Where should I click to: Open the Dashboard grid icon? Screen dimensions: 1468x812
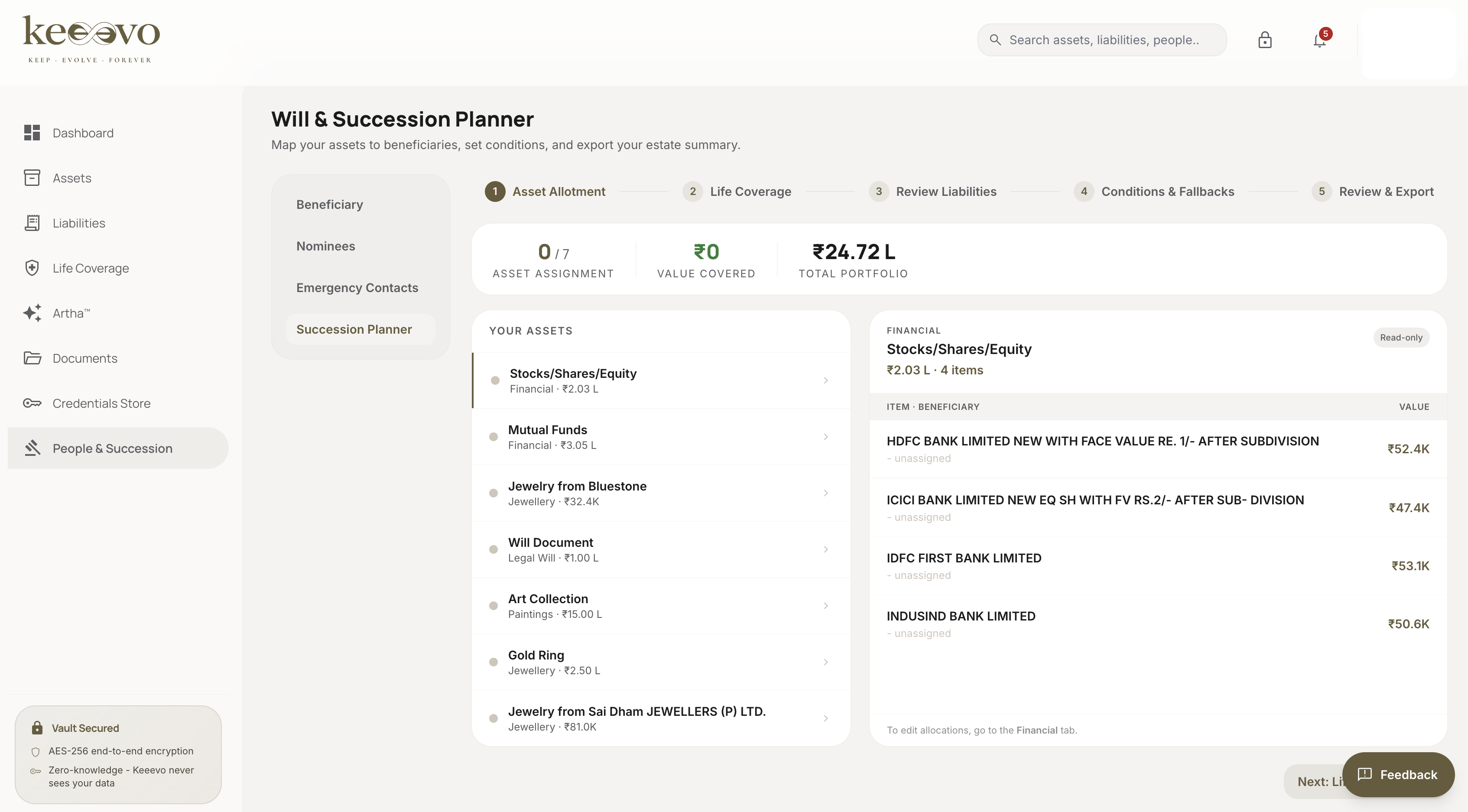[x=32, y=133]
